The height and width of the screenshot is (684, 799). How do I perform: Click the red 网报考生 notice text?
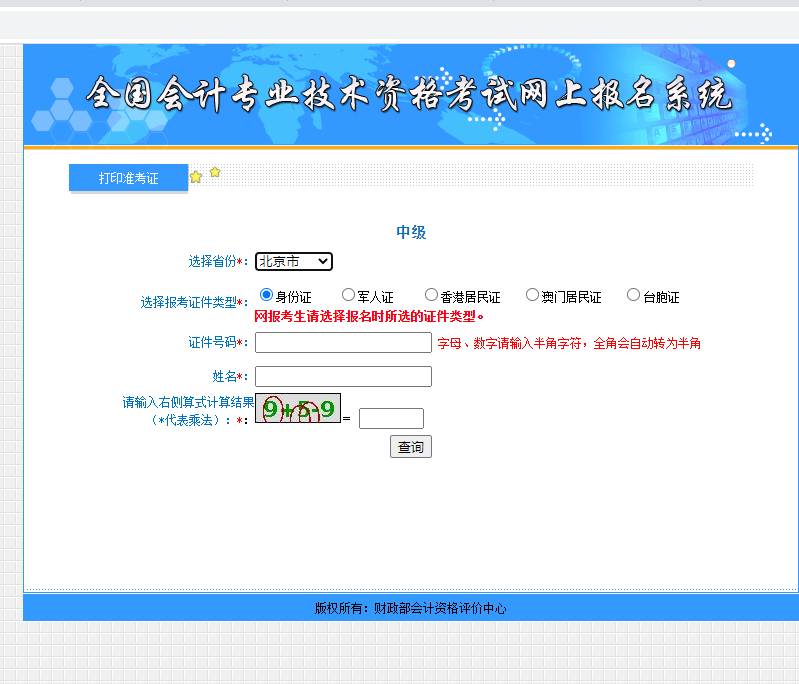(x=369, y=317)
